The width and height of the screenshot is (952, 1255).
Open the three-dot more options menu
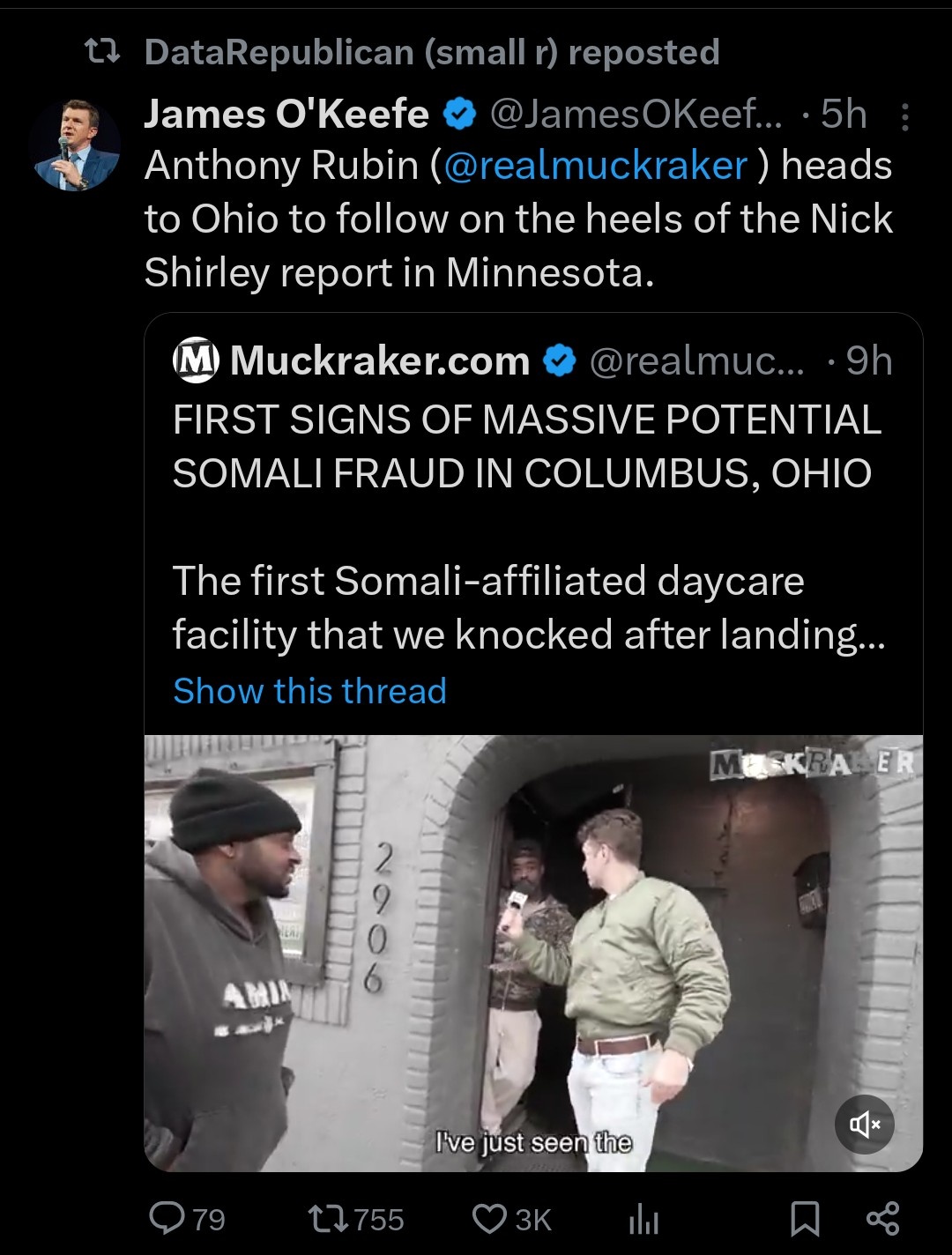[x=904, y=117]
